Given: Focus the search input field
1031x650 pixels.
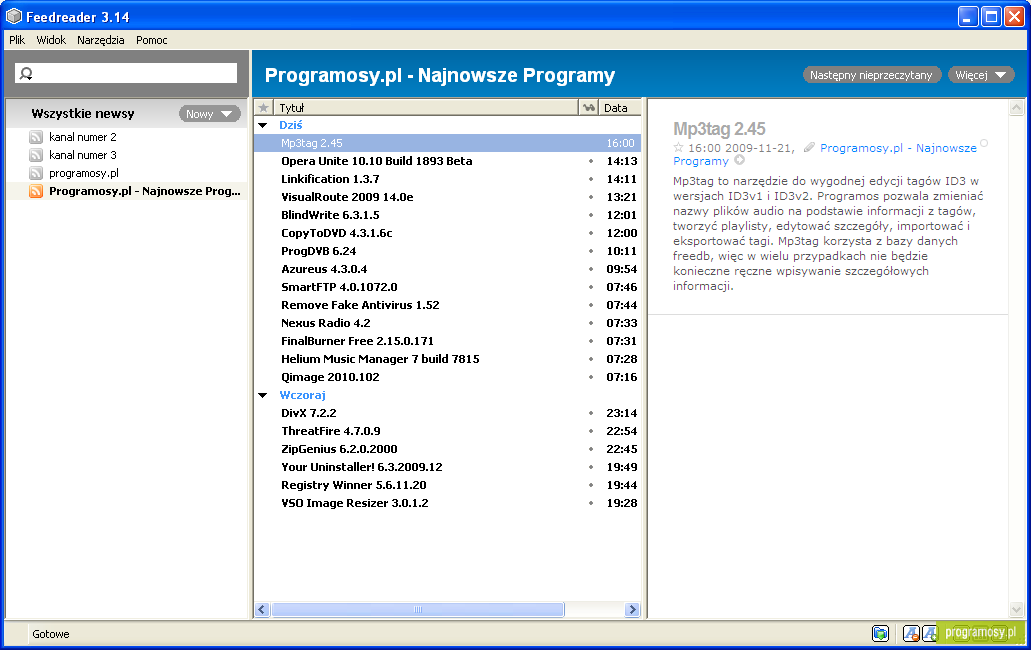Looking at the screenshot, I should click(126, 74).
